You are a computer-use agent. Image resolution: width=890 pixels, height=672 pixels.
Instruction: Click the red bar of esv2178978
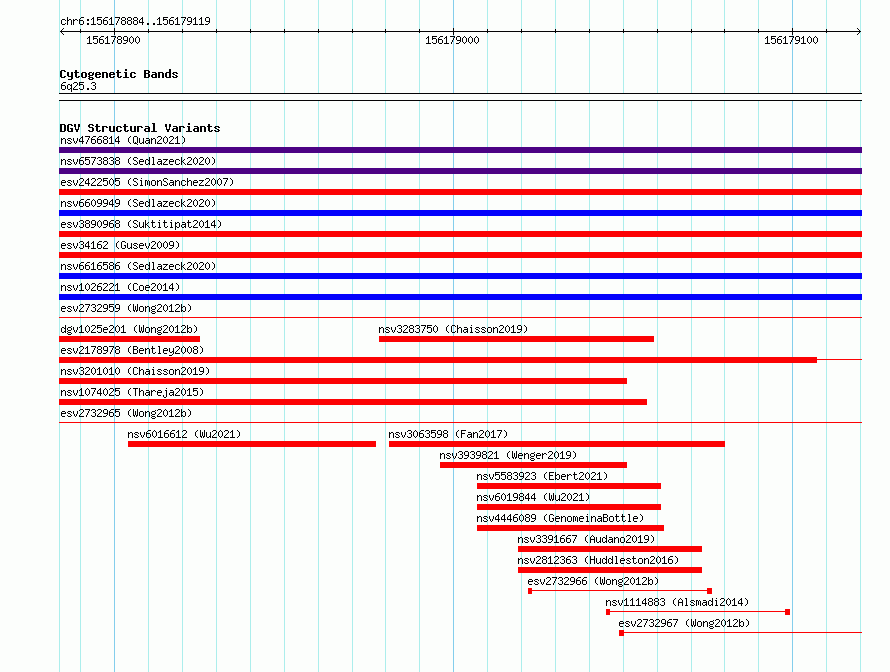pyautogui.click(x=438, y=360)
